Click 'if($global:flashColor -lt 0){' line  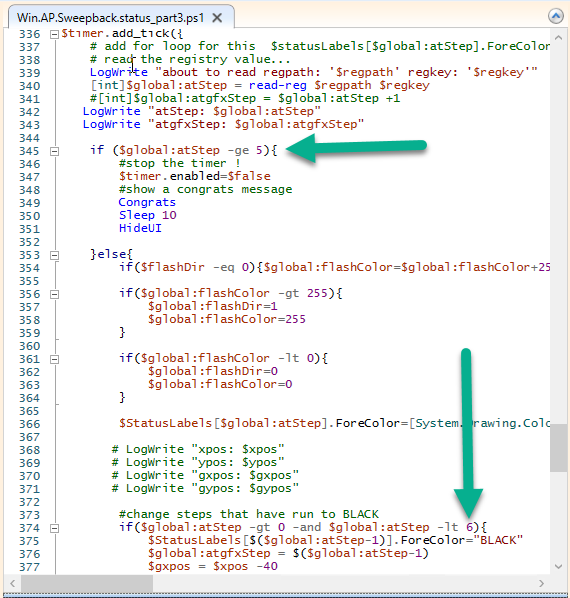(223, 358)
